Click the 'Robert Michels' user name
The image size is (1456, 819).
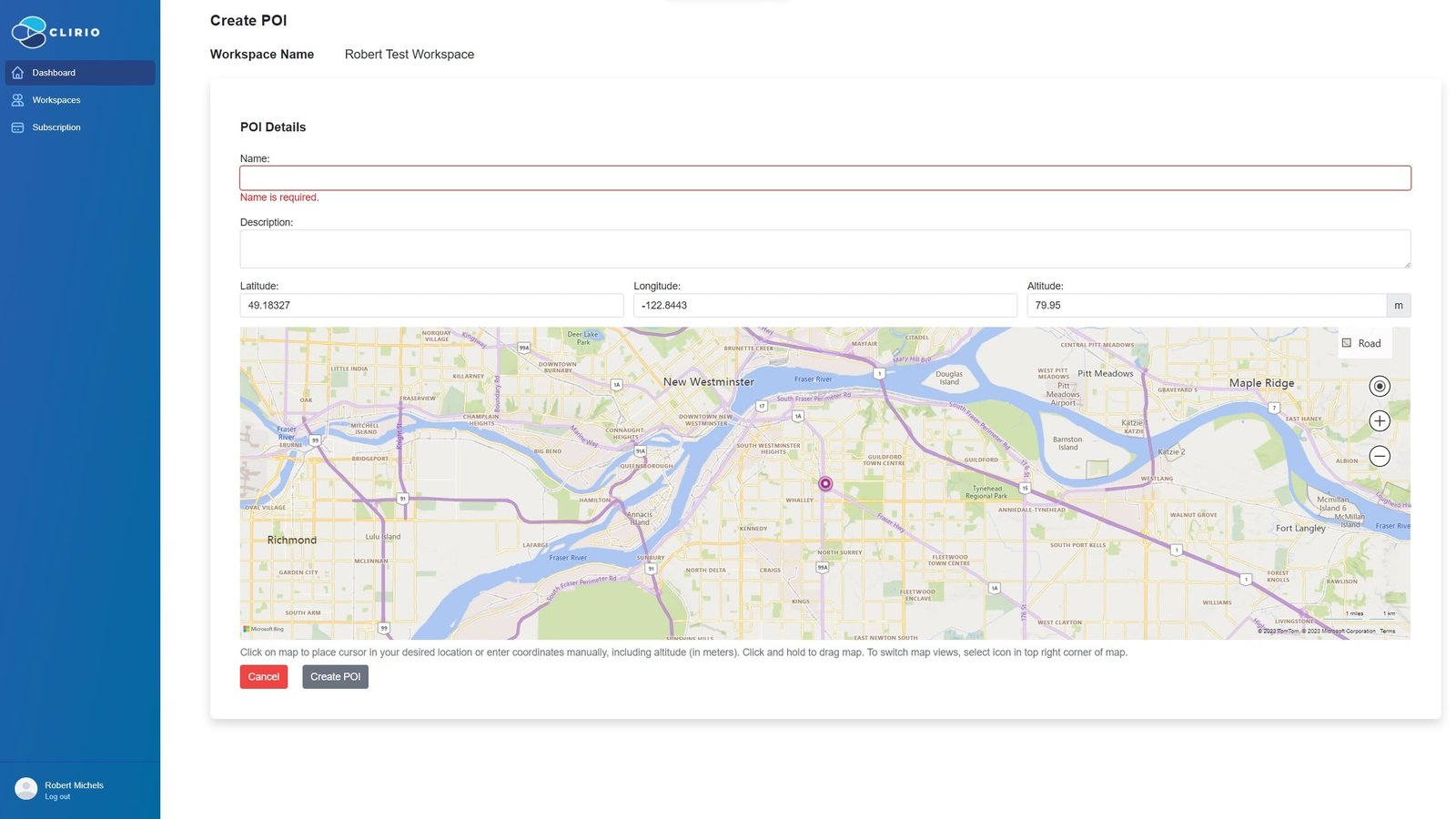(x=74, y=785)
